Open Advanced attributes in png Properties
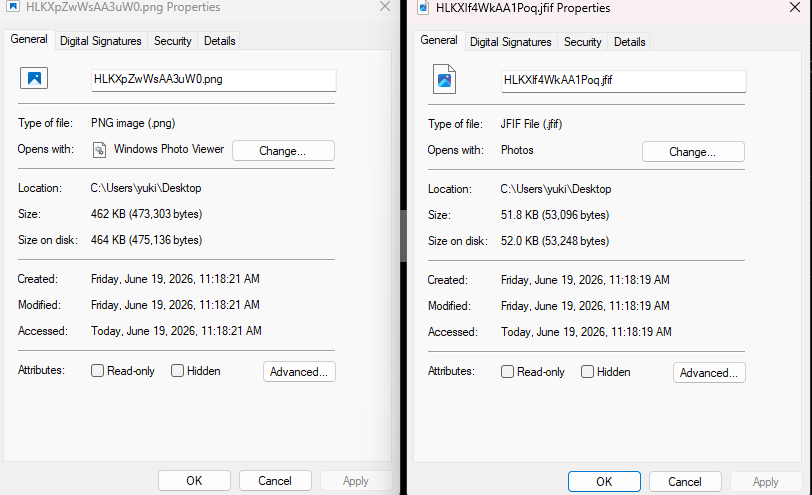Screen dimensions: 812x495 299,372
